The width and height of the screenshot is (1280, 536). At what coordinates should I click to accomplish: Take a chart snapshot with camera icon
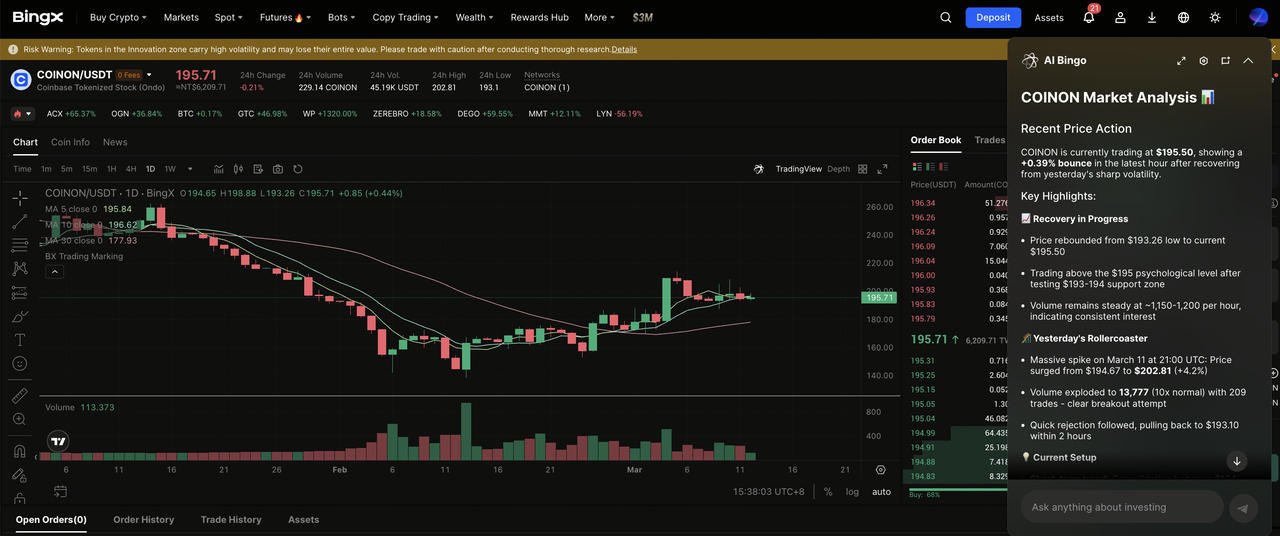tap(278, 169)
